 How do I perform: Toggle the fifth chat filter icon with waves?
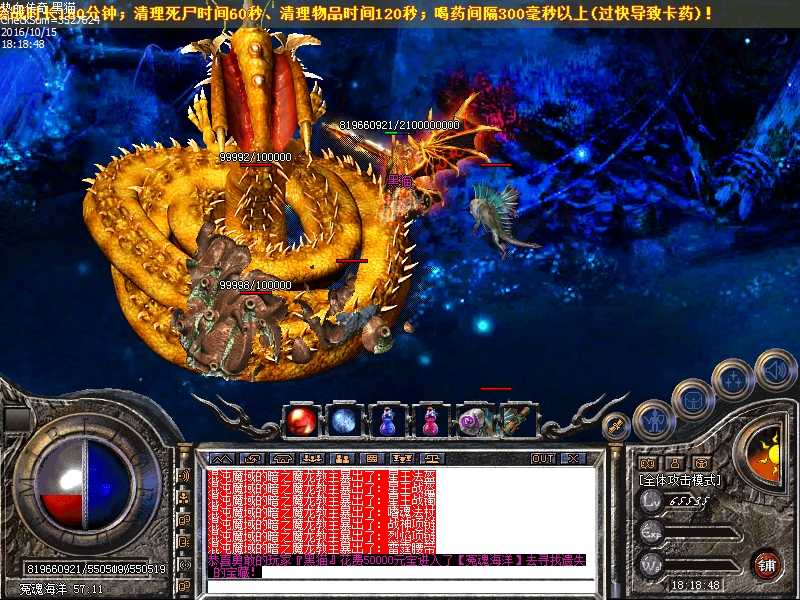tap(184, 564)
